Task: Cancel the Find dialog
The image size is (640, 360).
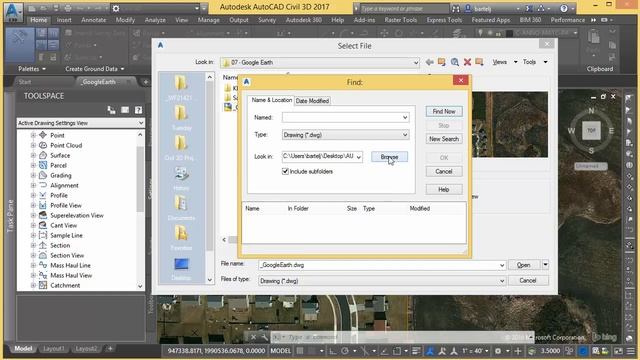Action: click(444, 171)
